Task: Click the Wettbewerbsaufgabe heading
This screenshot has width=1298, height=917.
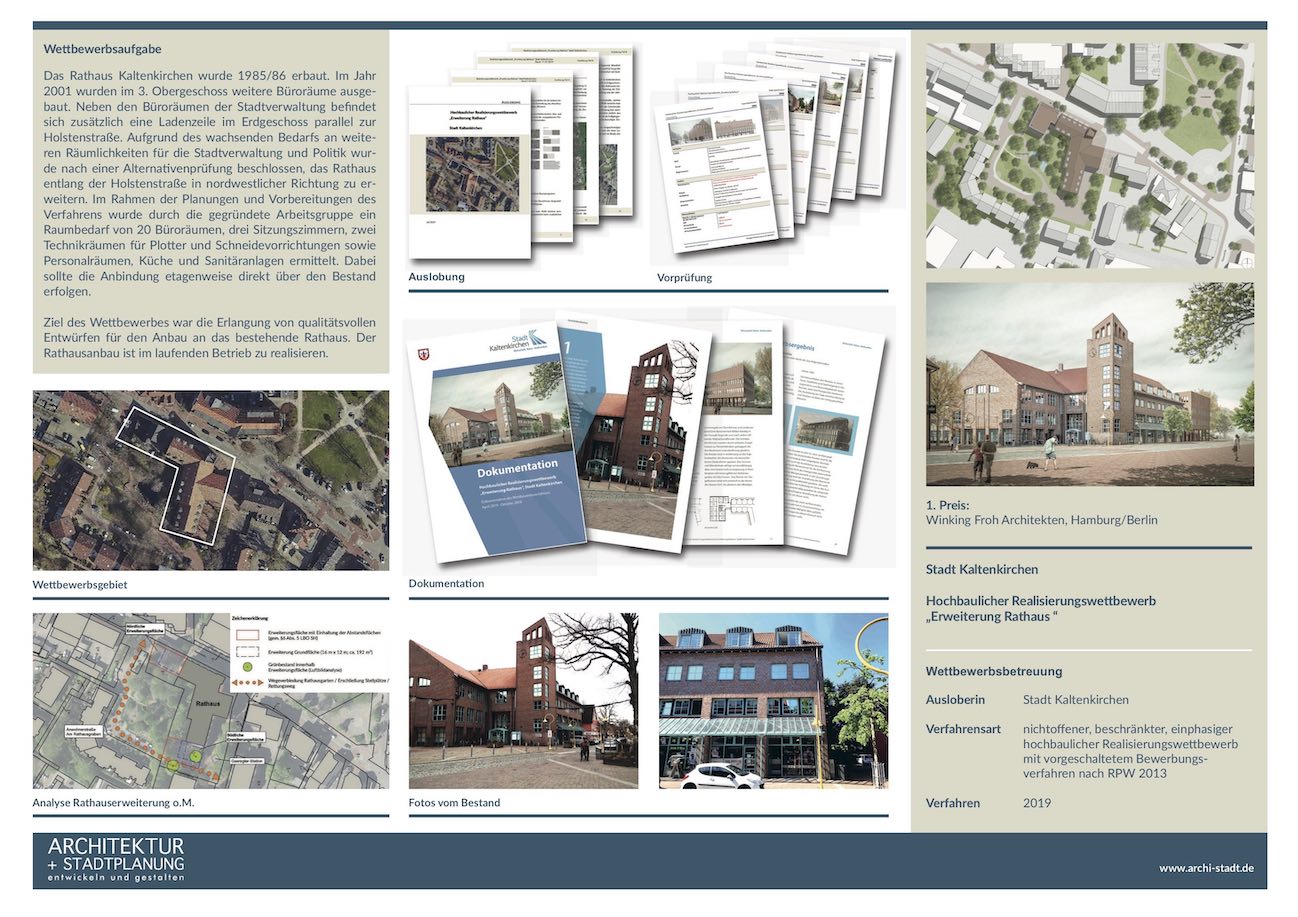Action: click(103, 48)
